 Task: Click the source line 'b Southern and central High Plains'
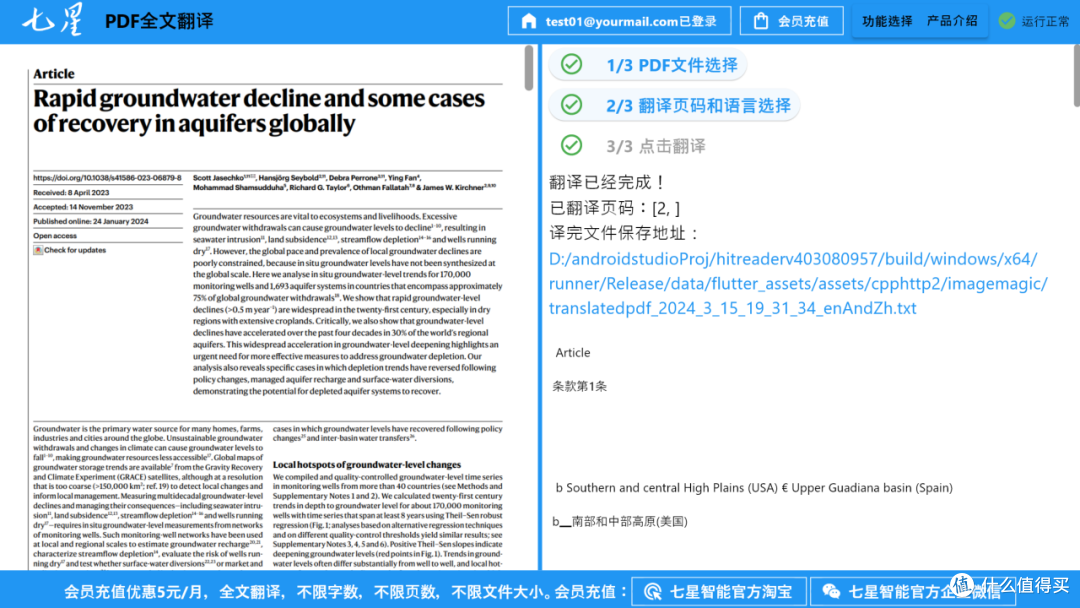click(754, 488)
